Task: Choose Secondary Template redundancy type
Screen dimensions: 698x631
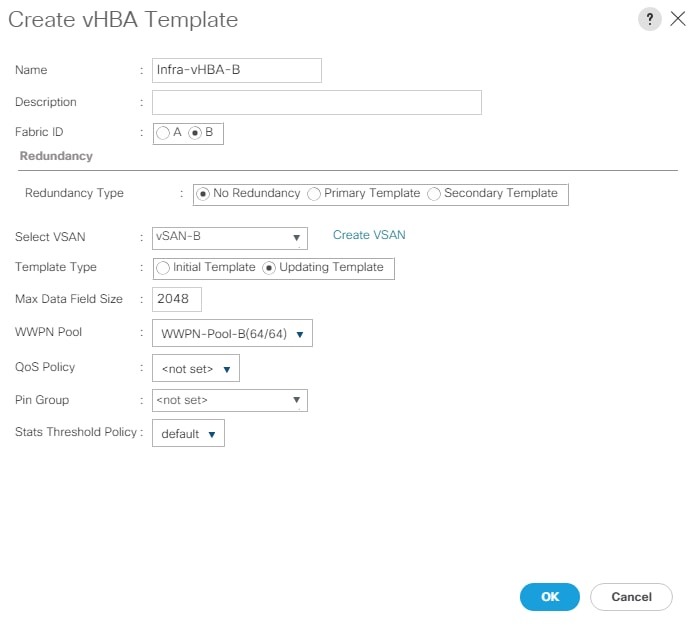Action: click(434, 194)
